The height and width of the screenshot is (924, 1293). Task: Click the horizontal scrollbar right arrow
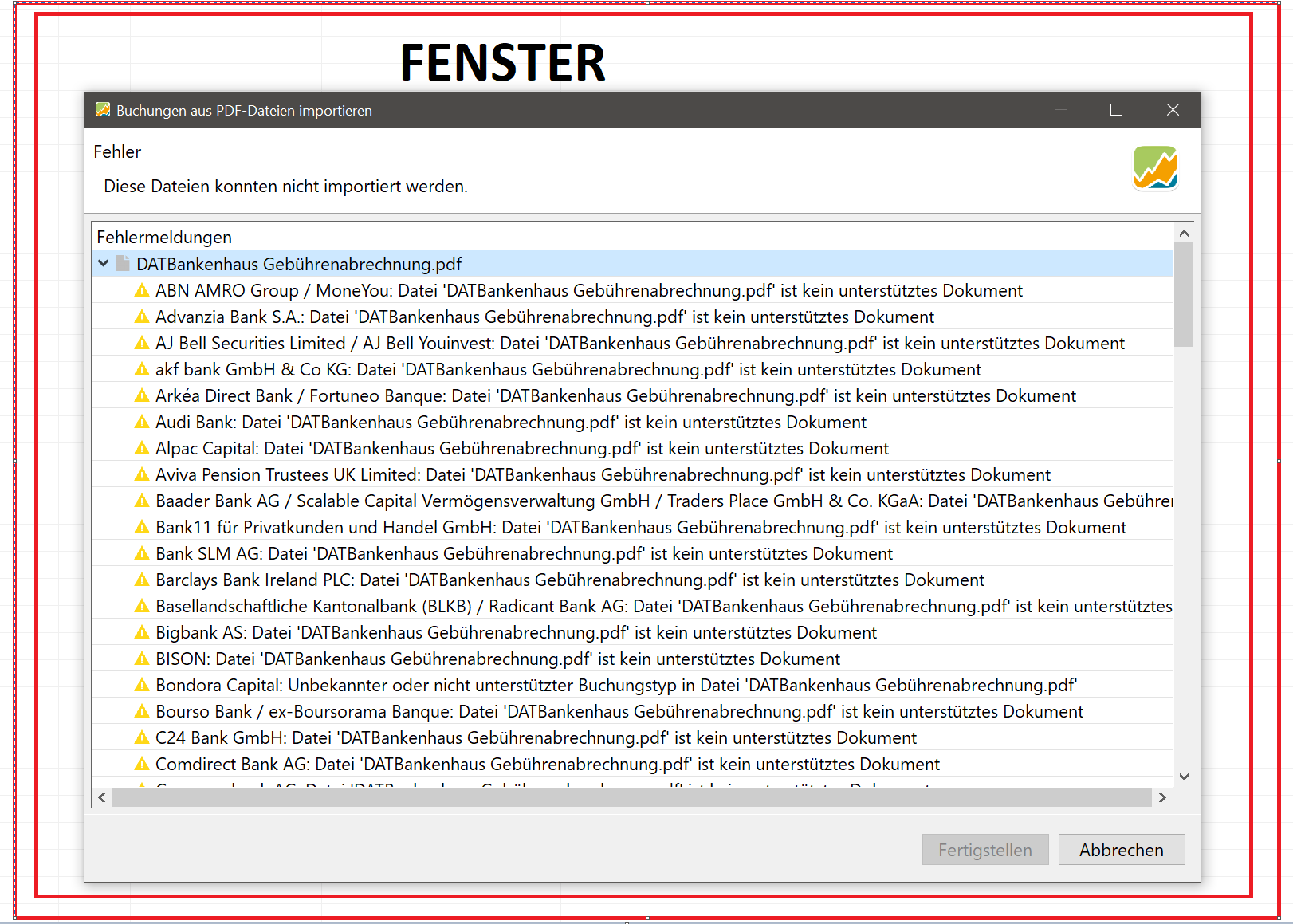pyautogui.click(x=1162, y=797)
